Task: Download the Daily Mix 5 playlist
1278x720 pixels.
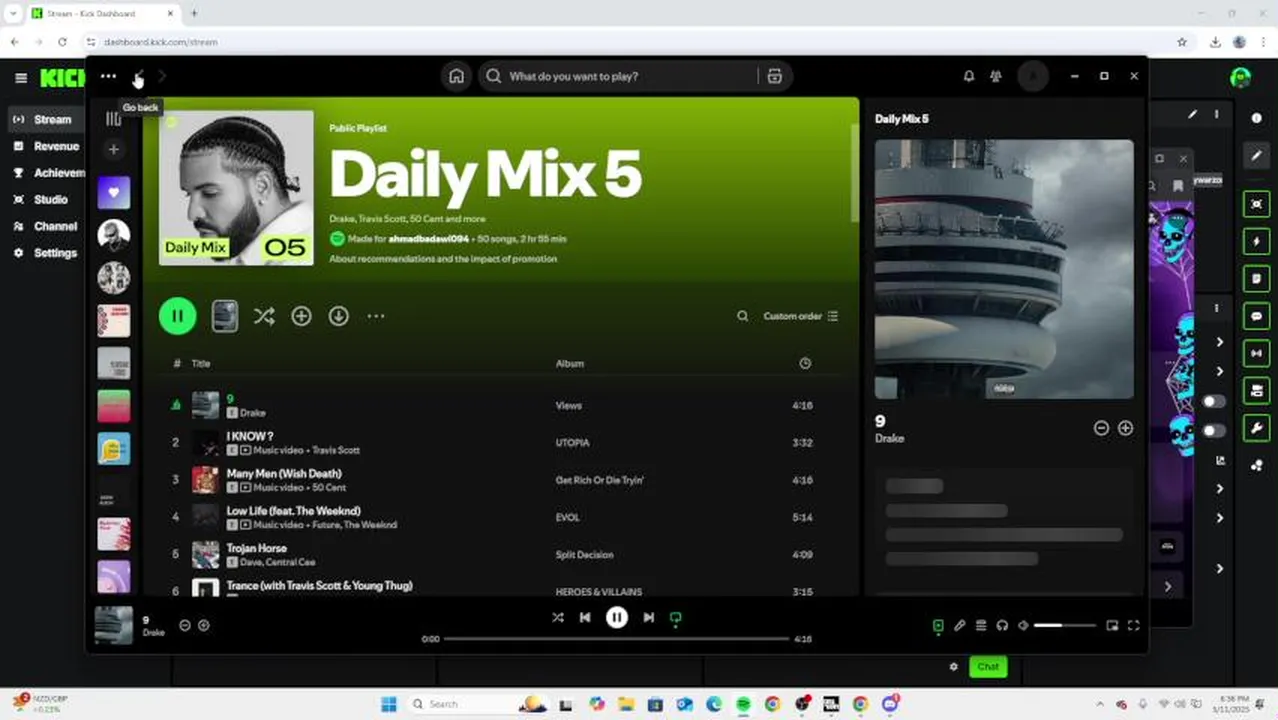Action: point(339,316)
